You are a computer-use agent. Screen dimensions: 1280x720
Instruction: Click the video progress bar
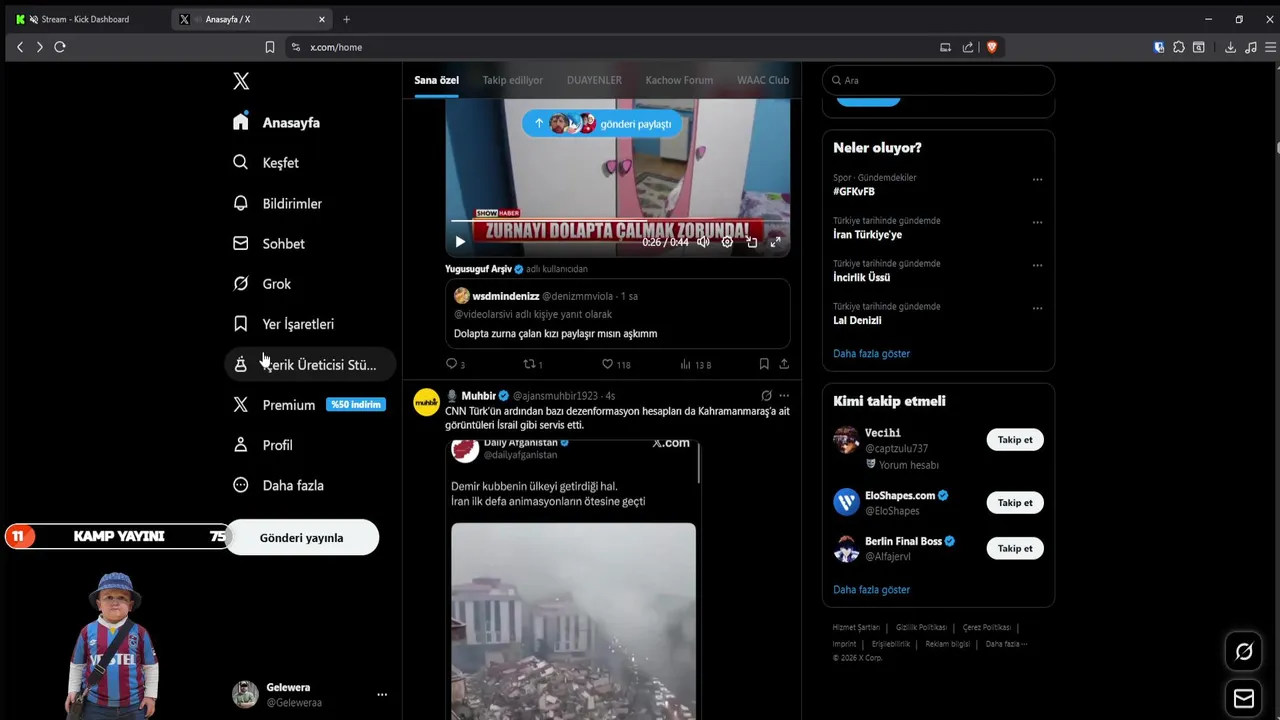(617, 220)
